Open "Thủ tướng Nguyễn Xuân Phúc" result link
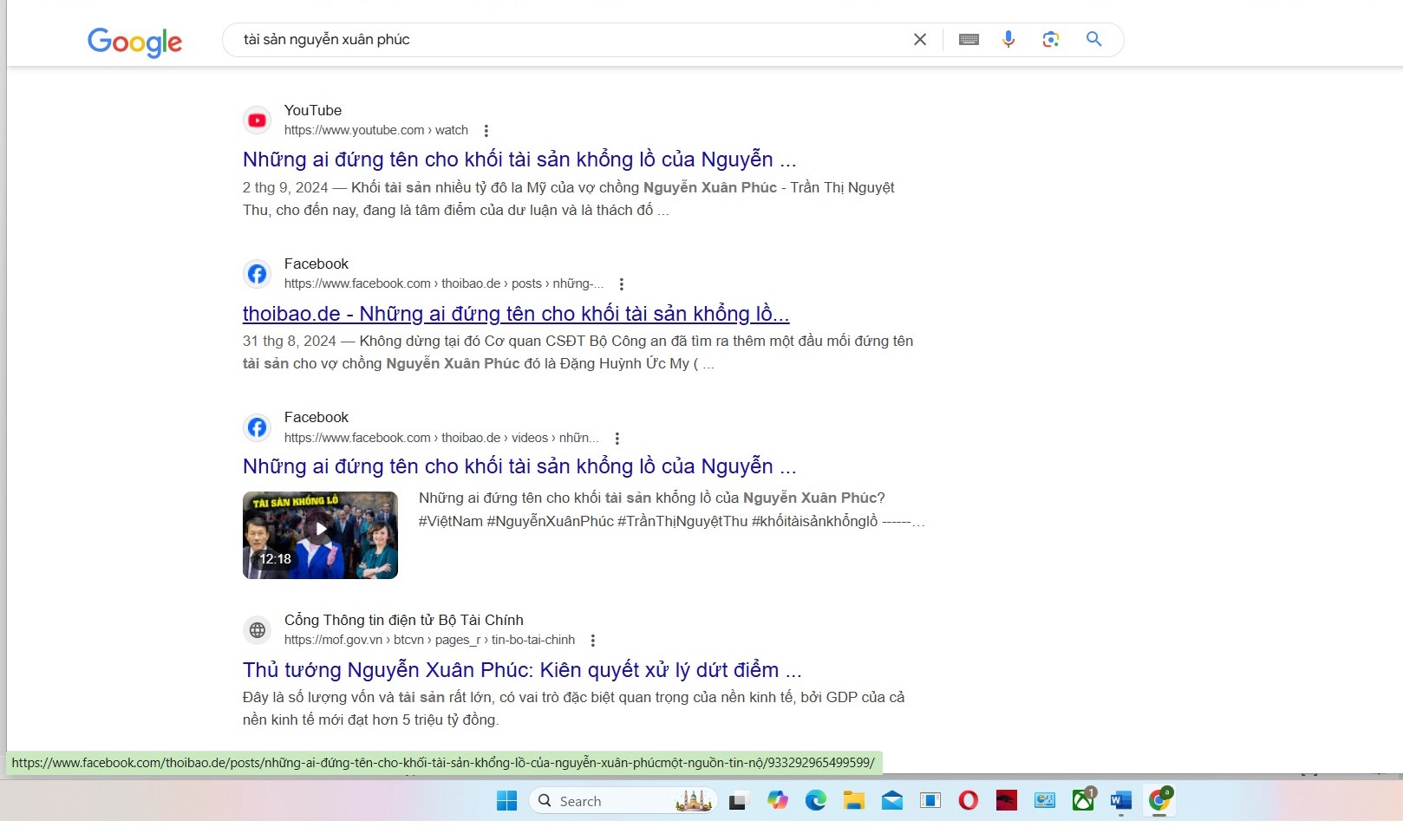 [521, 670]
